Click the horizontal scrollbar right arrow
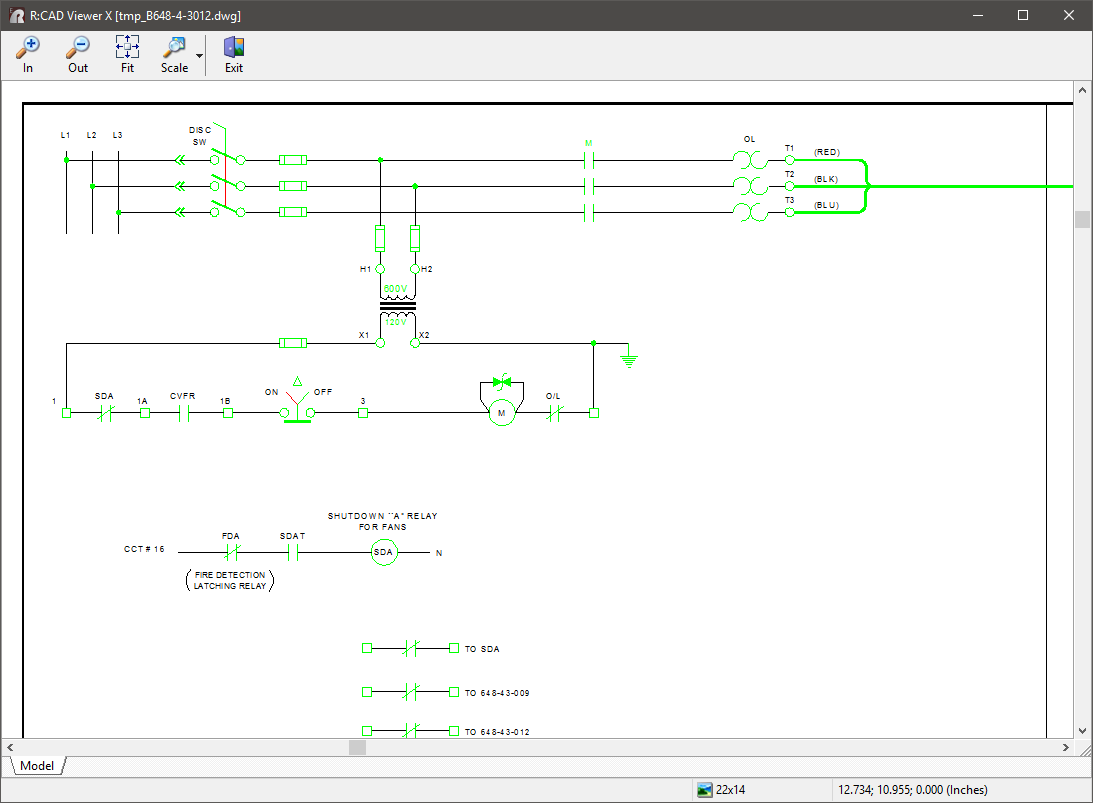Viewport: 1093px width, 803px height. (1067, 747)
